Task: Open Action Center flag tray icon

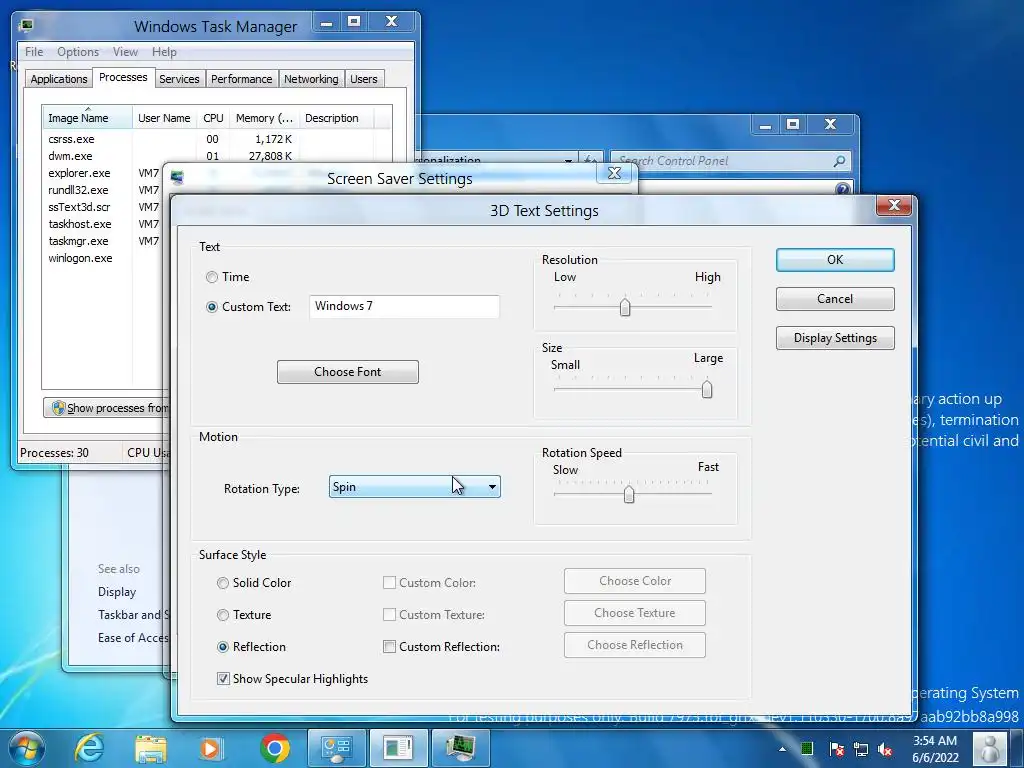Action: pyautogui.click(x=836, y=749)
